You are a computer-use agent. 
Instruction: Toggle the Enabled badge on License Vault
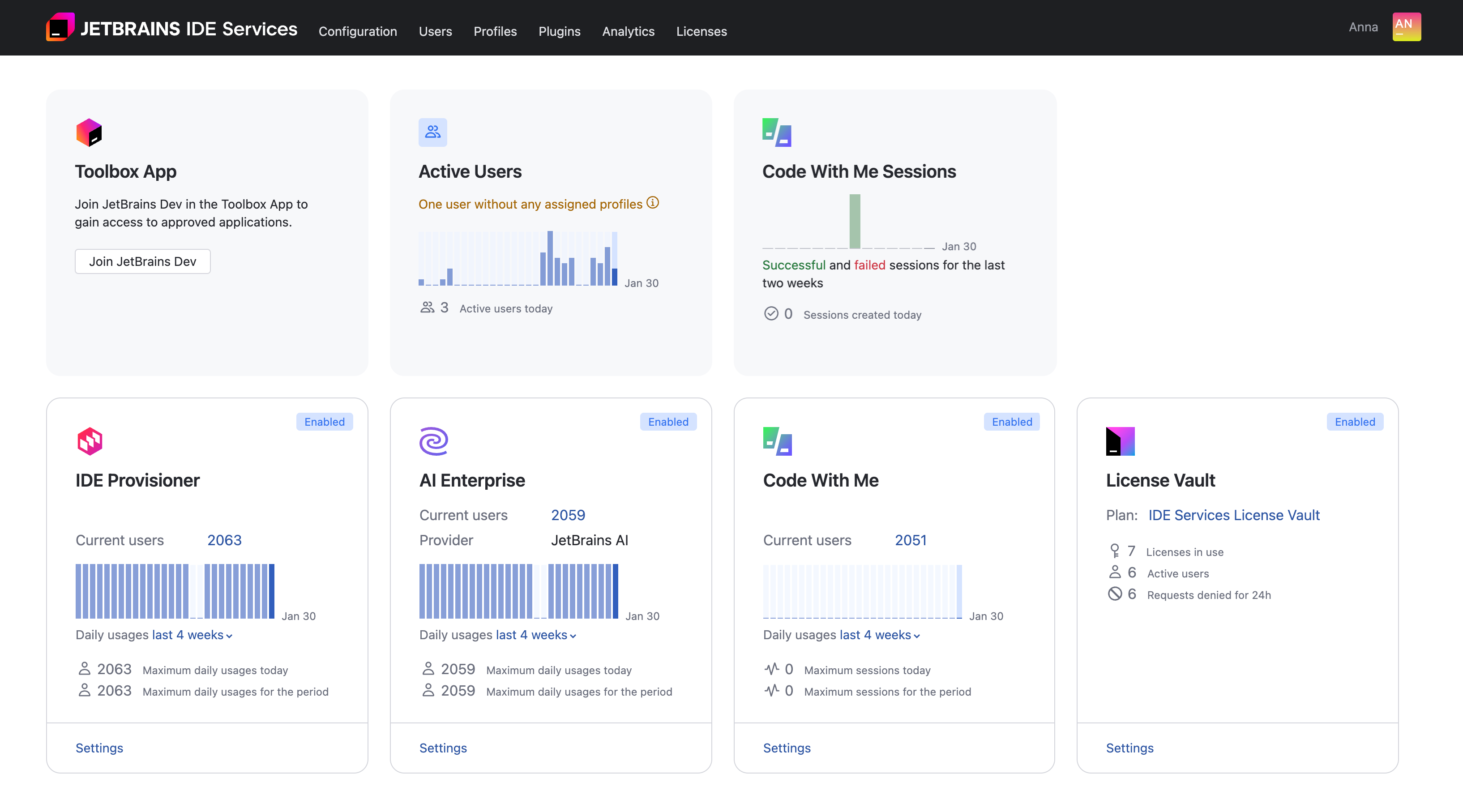tap(1355, 421)
